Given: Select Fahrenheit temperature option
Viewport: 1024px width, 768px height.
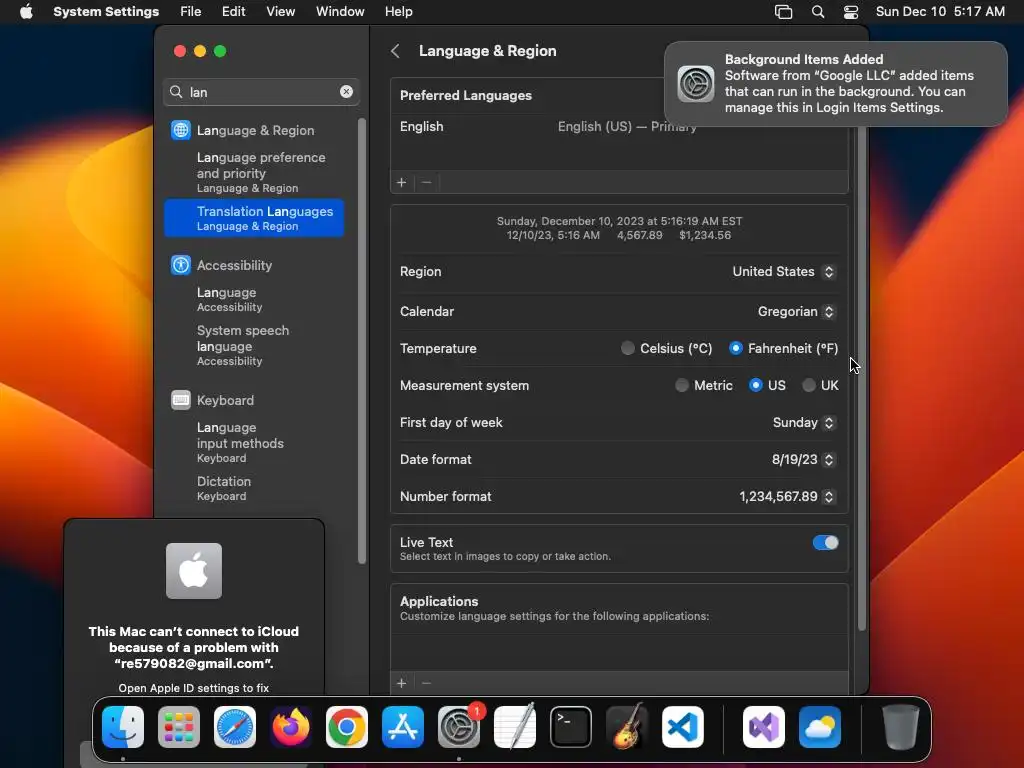Looking at the screenshot, I should point(735,348).
